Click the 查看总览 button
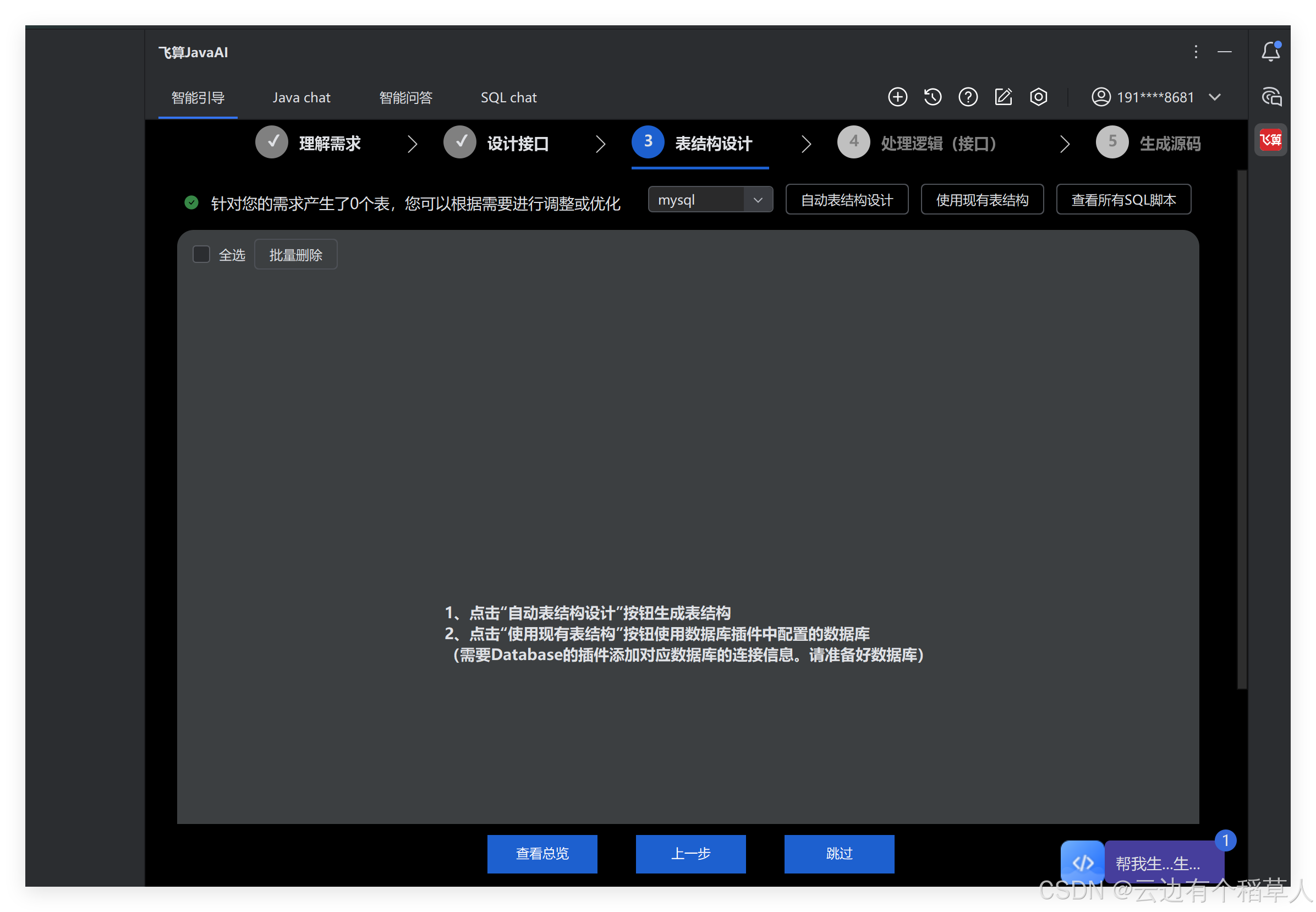 542,854
